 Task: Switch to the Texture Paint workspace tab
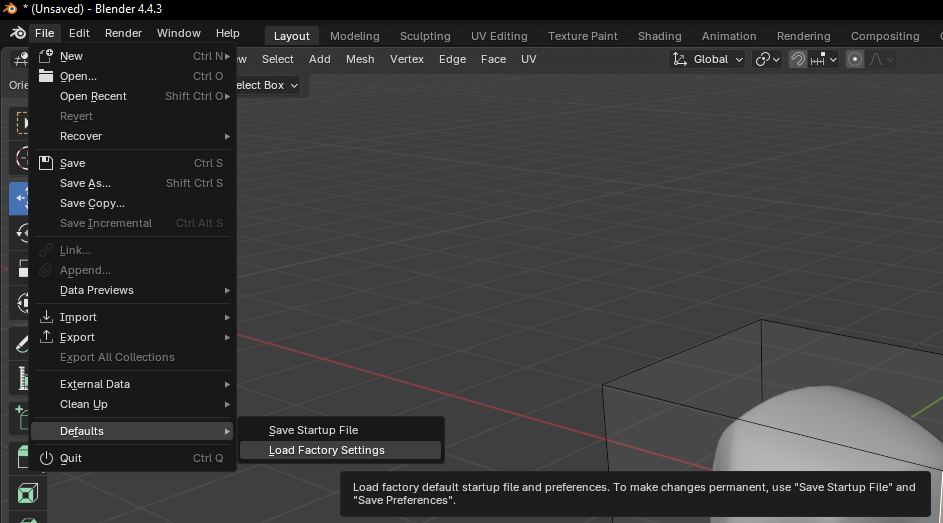coord(583,36)
